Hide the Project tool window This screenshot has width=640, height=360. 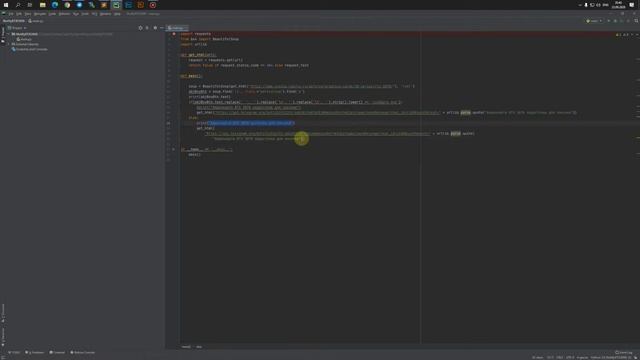pos(162,28)
